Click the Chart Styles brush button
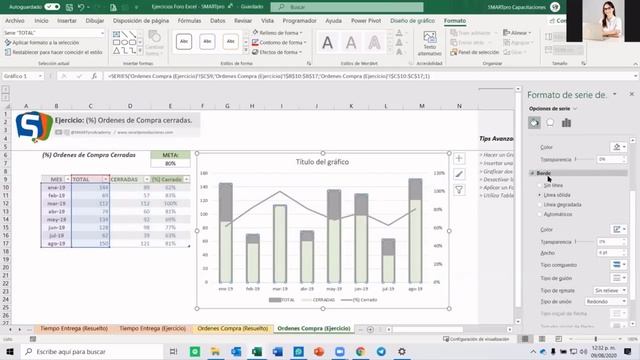640x360 pixels. pyautogui.click(x=459, y=174)
